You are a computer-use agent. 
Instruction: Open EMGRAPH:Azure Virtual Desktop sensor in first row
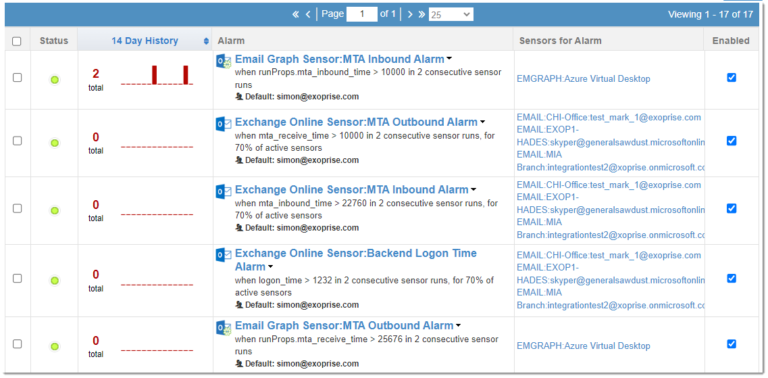pyautogui.click(x=583, y=79)
